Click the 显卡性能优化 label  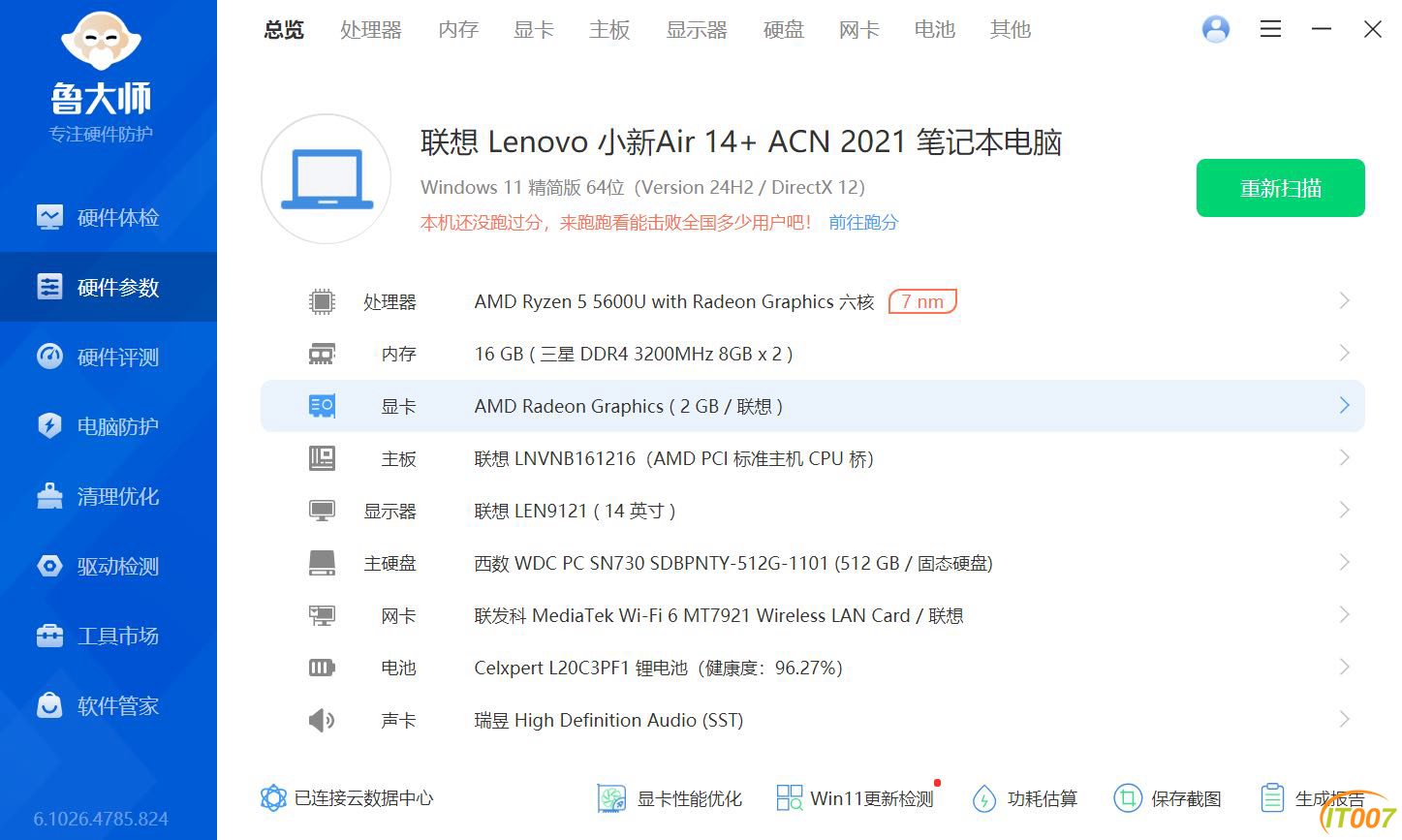[689, 799]
